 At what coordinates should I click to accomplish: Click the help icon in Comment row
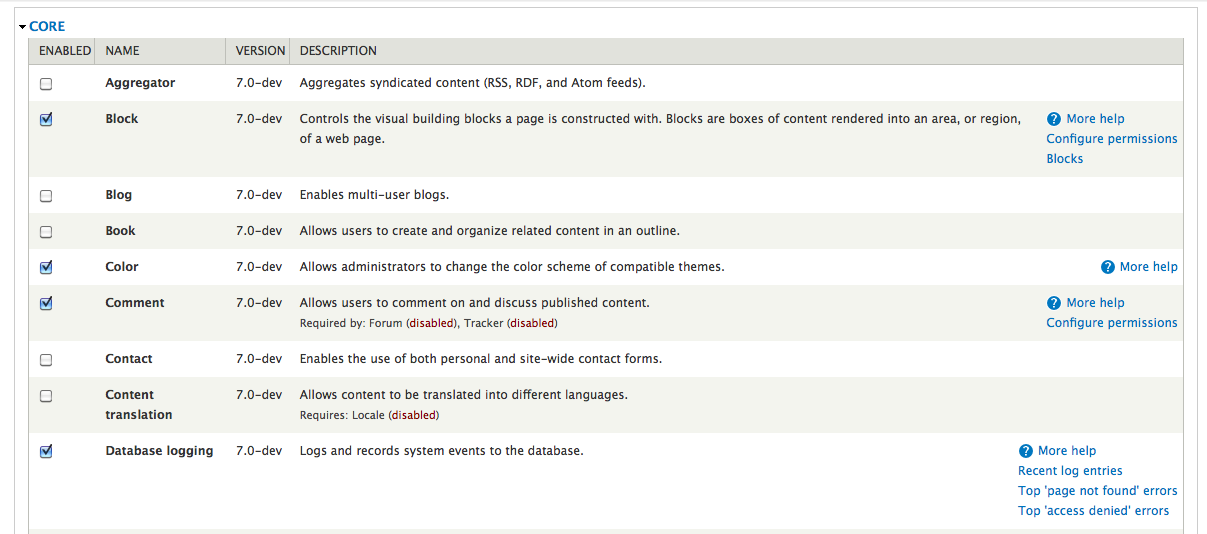[1053, 303]
